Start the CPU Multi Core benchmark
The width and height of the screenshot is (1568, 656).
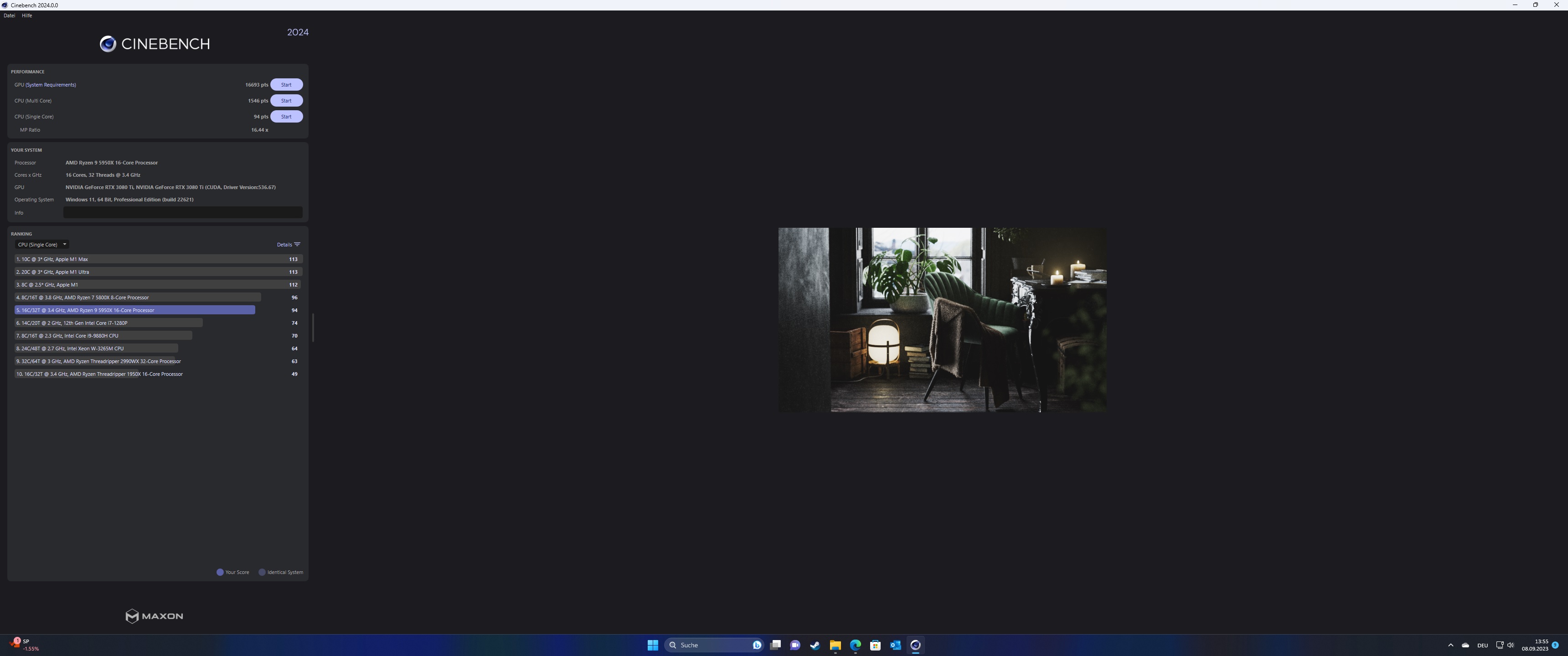286,100
